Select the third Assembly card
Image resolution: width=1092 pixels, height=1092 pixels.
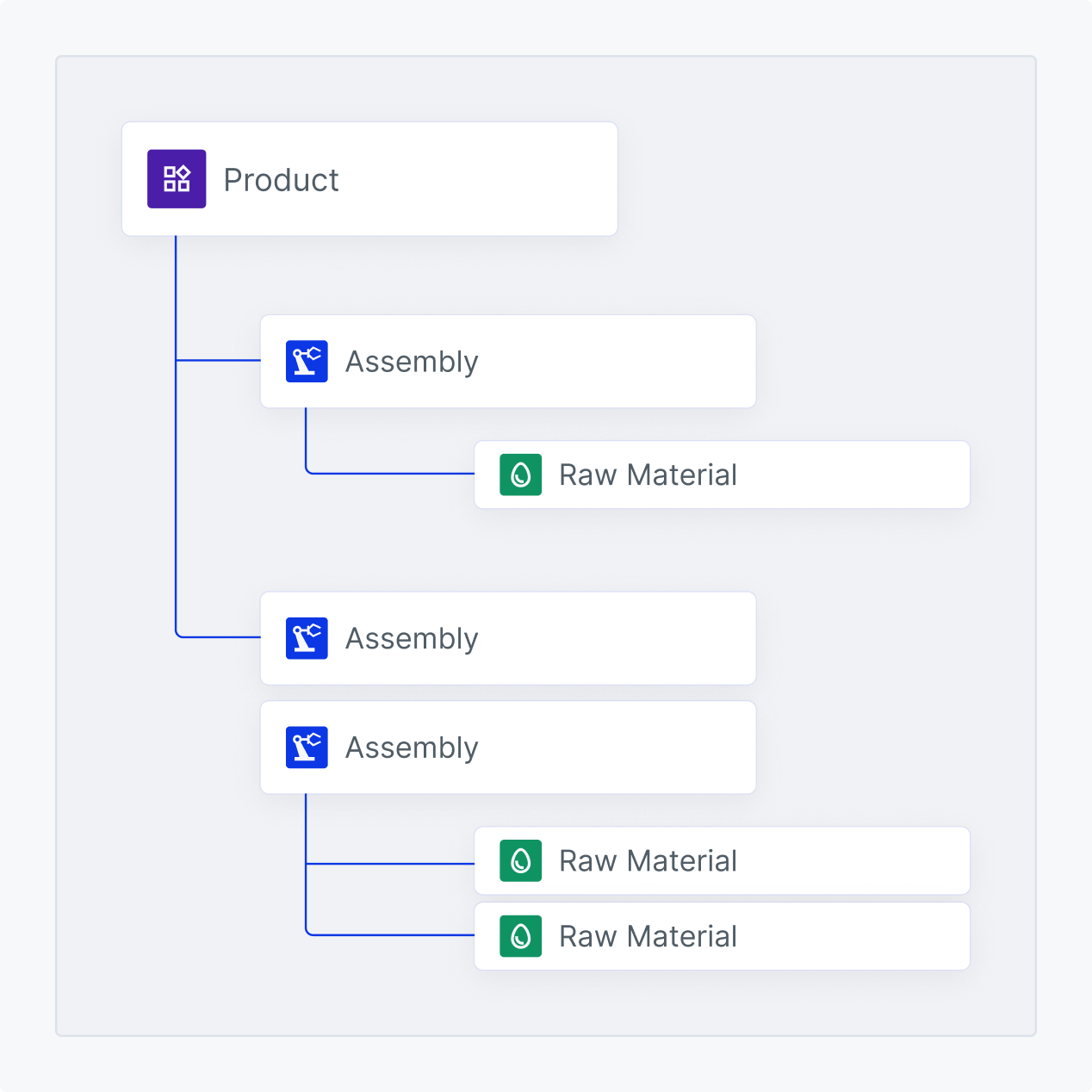(x=508, y=748)
